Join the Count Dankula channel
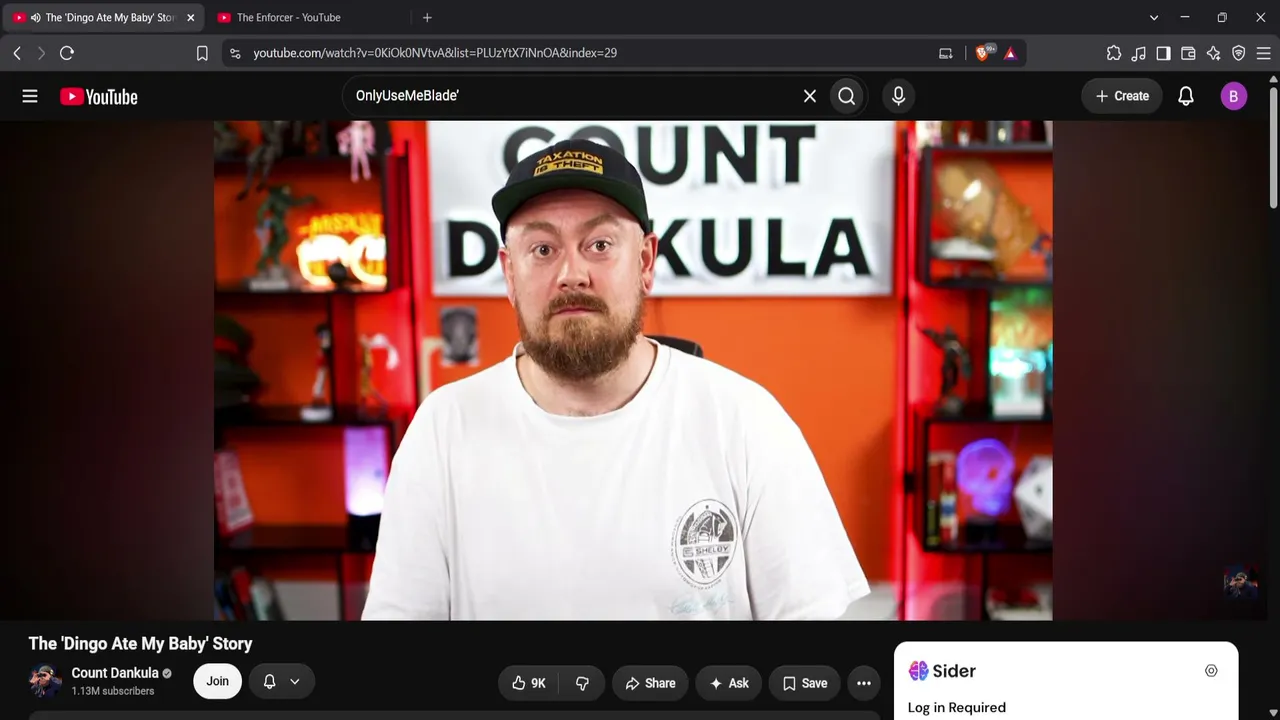The height and width of the screenshot is (720, 1280). (217, 681)
